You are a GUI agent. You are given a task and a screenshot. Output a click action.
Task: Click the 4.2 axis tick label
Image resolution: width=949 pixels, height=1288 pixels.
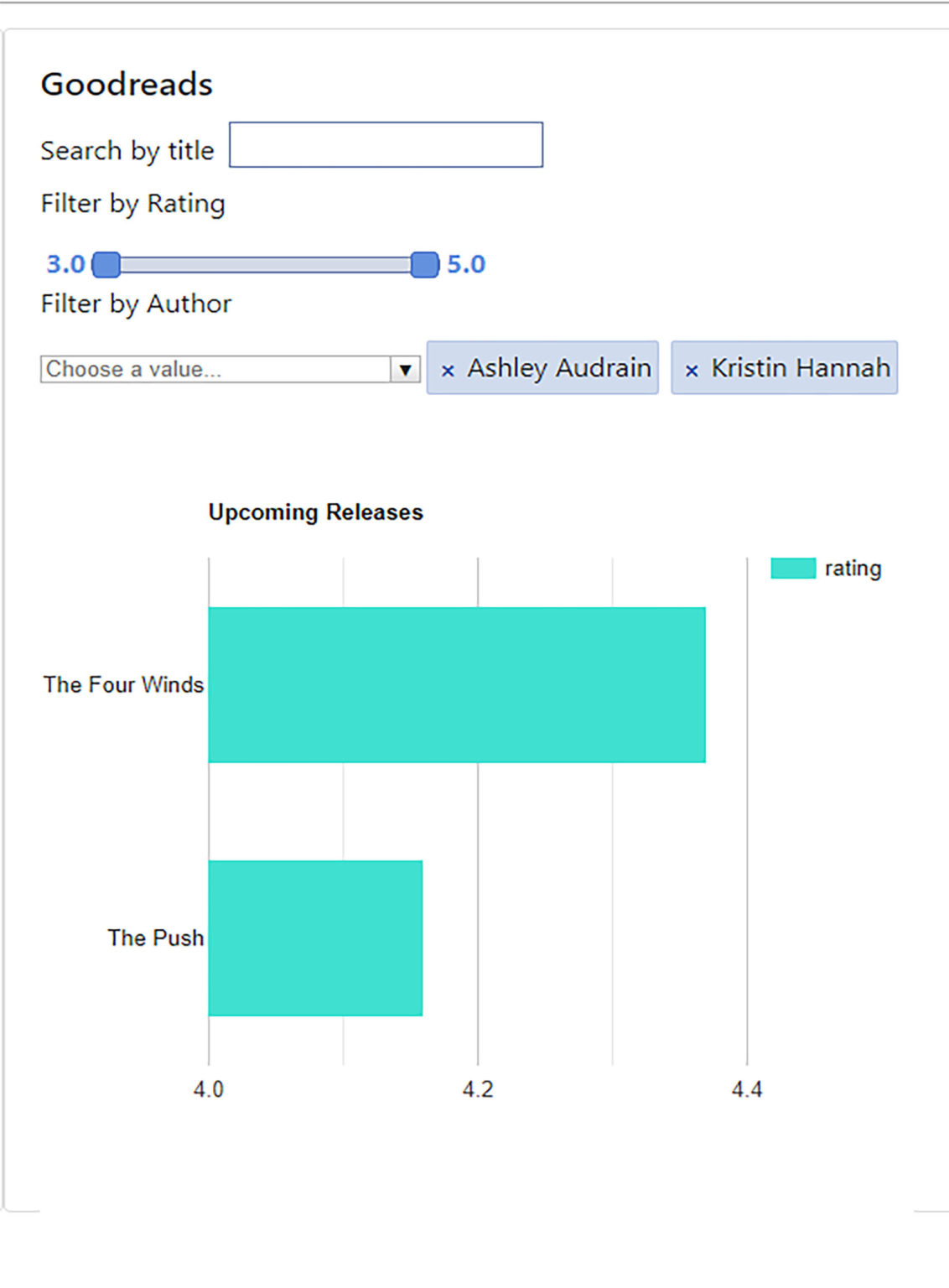478,1089
